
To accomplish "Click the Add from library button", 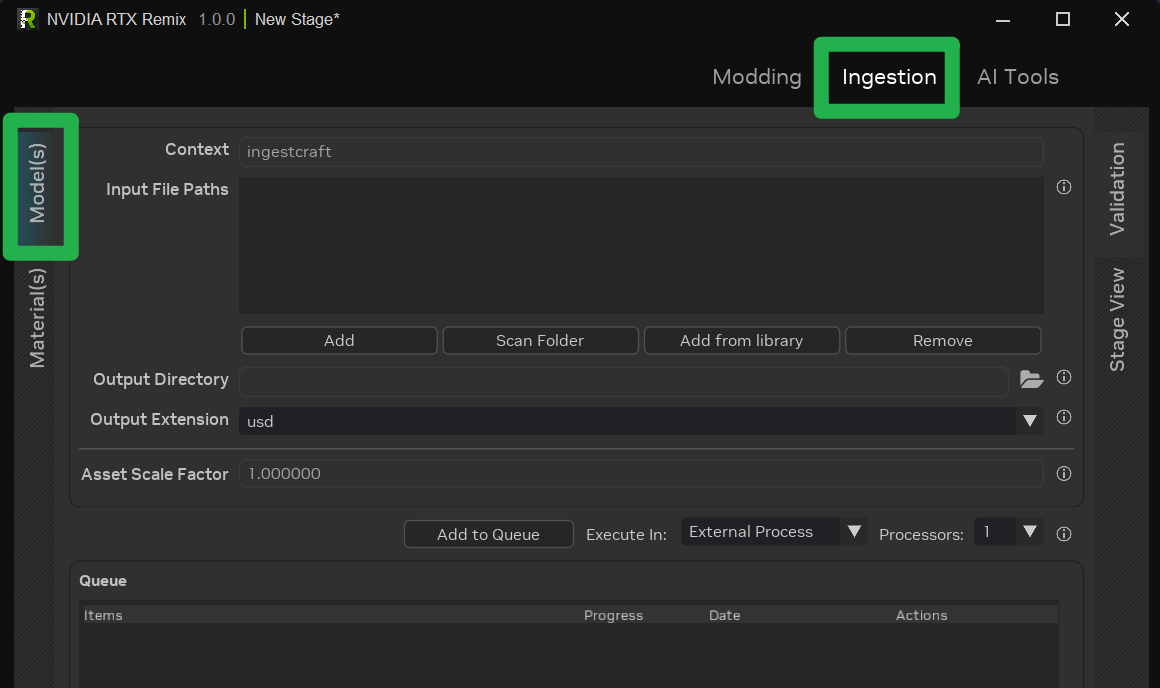I will [x=741, y=340].
